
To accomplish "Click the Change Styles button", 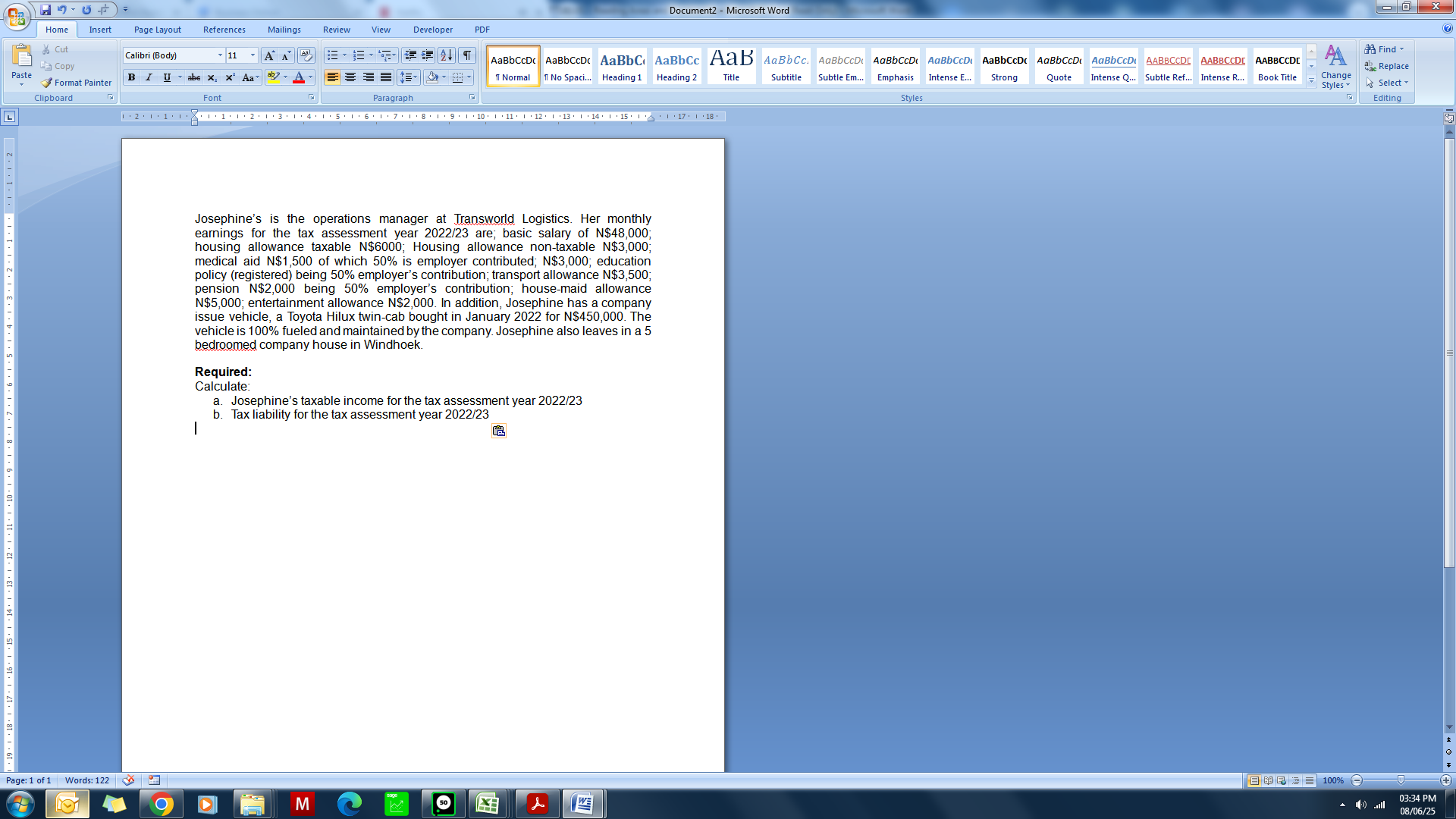I will pyautogui.click(x=1336, y=67).
